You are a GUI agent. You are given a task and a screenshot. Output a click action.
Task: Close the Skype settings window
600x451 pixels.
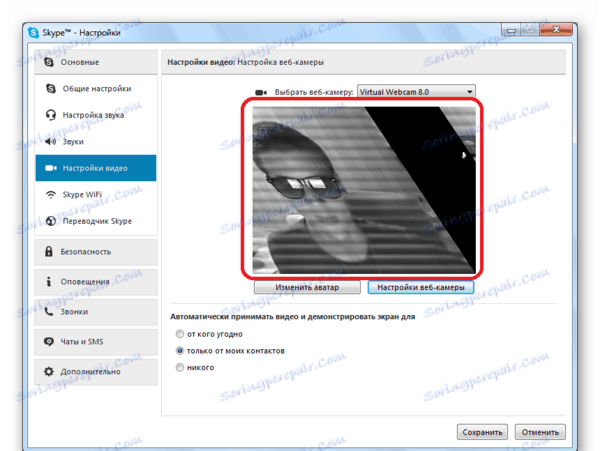click(556, 29)
